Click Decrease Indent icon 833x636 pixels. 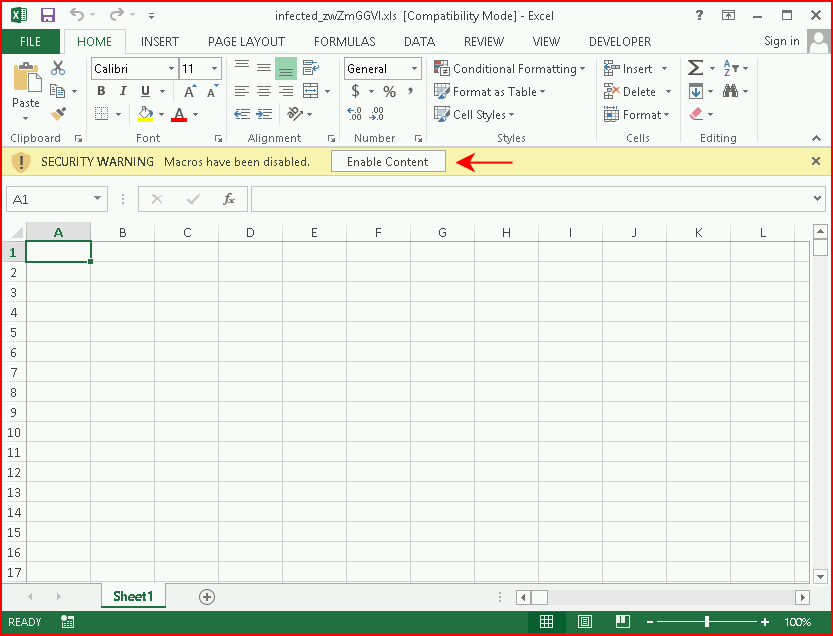coord(242,114)
